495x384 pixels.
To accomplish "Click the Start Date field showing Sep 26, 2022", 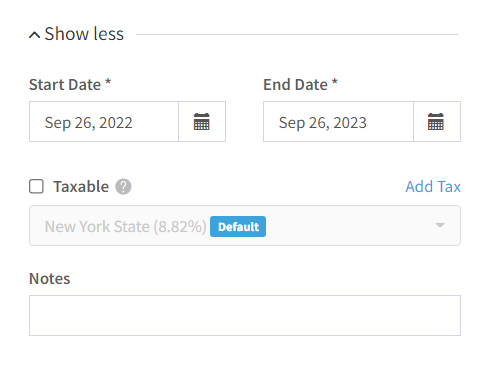I will [104, 122].
